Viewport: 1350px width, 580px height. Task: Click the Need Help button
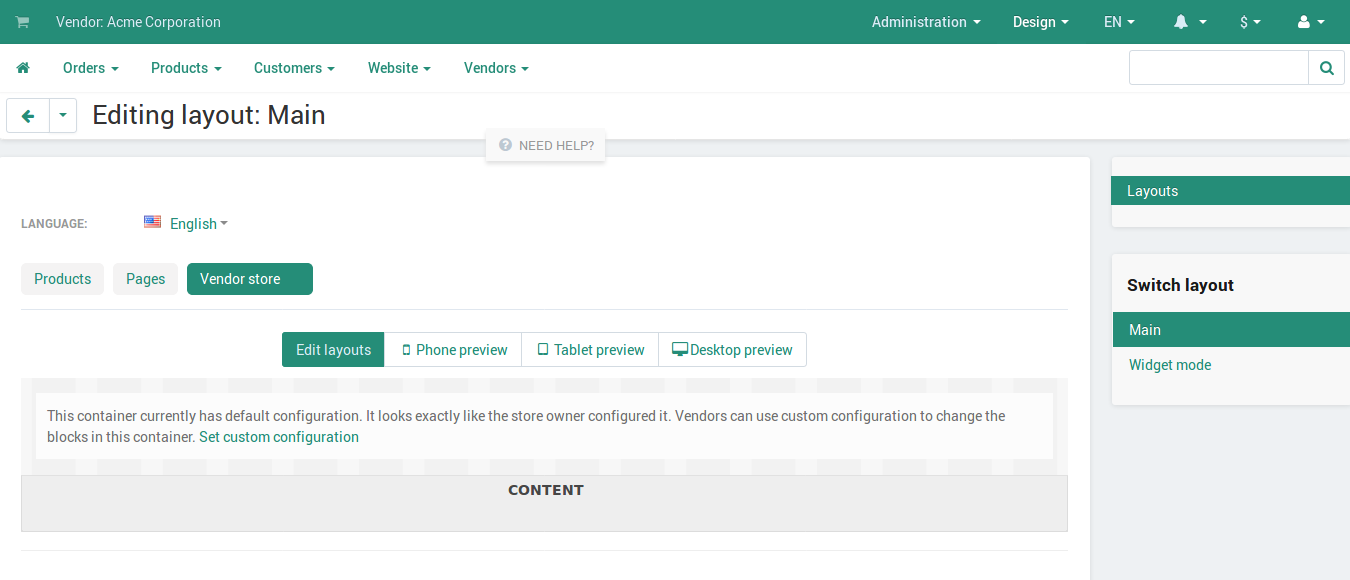point(545,145)
